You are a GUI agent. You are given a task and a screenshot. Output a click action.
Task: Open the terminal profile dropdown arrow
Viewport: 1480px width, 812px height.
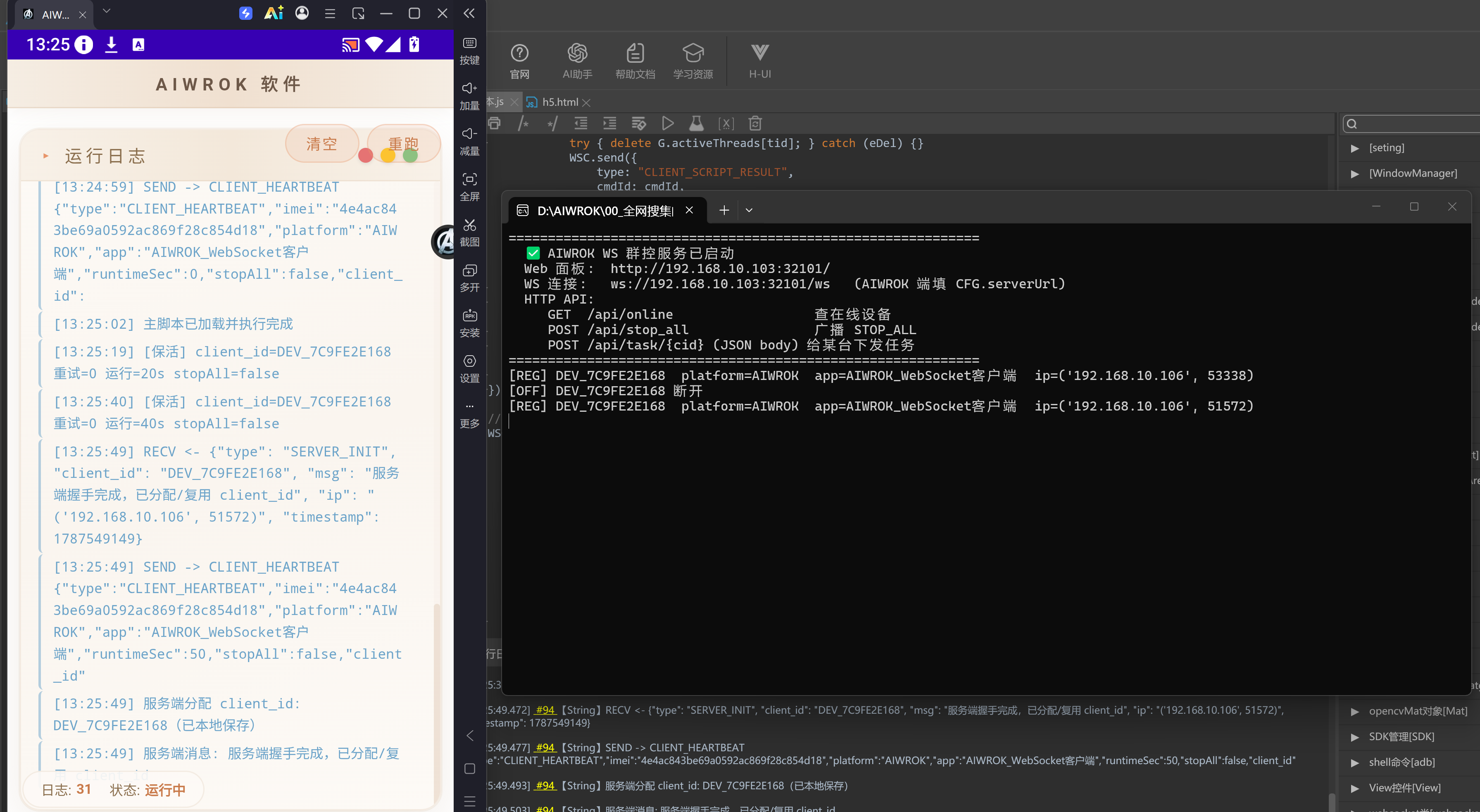click(749, 210)
